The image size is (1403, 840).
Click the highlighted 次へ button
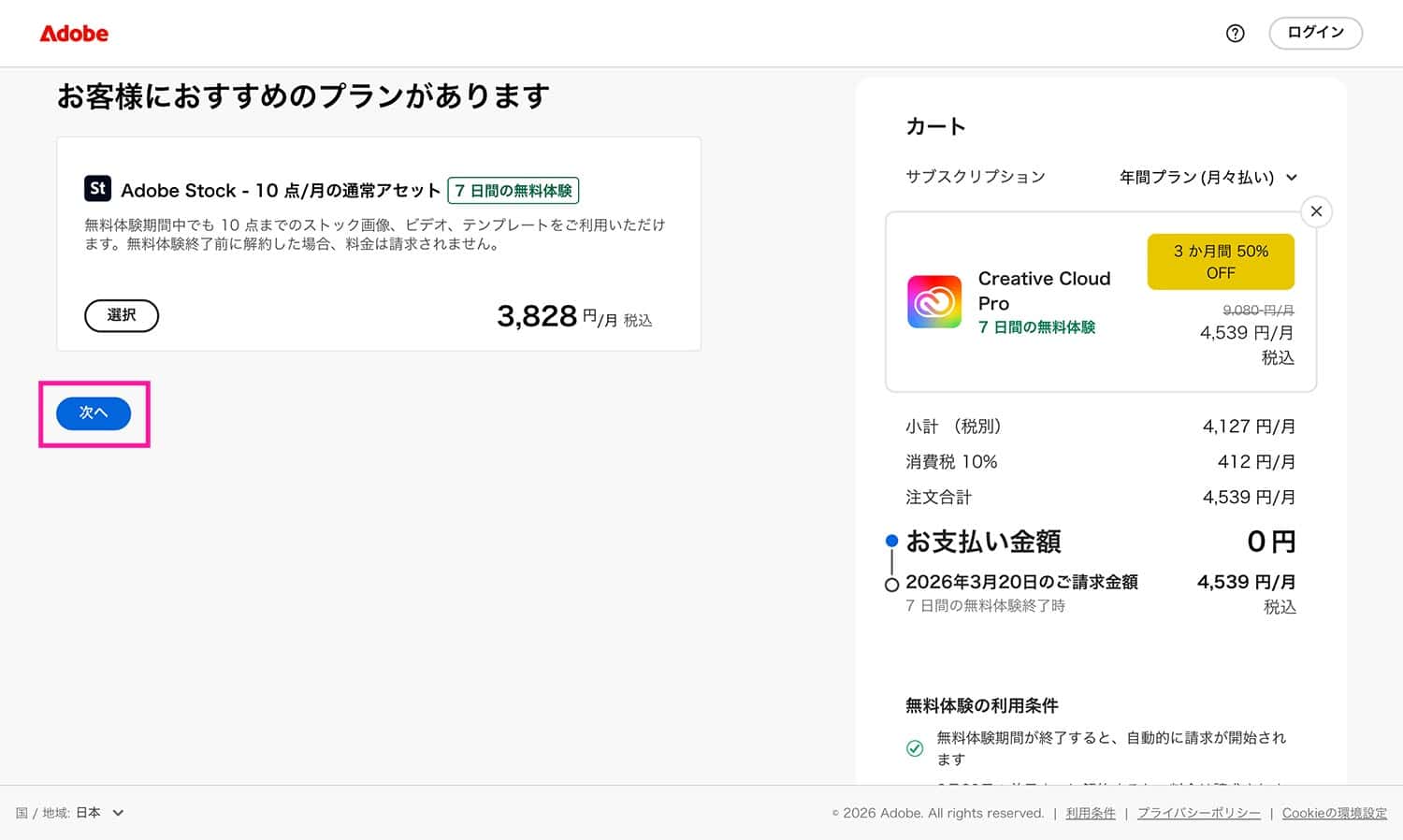(x=94, y=413)
